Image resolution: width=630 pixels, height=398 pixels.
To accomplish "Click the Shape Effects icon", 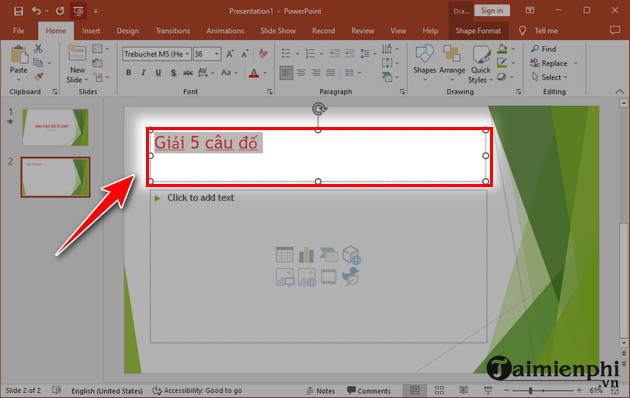I will (501, 77).
